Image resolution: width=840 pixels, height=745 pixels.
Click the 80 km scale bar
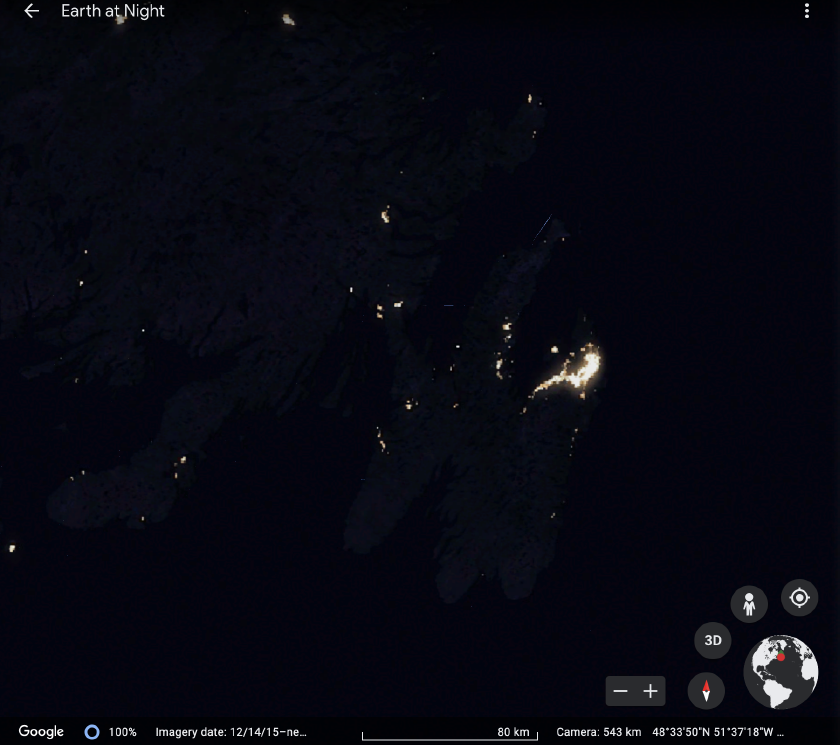point(448,733)
